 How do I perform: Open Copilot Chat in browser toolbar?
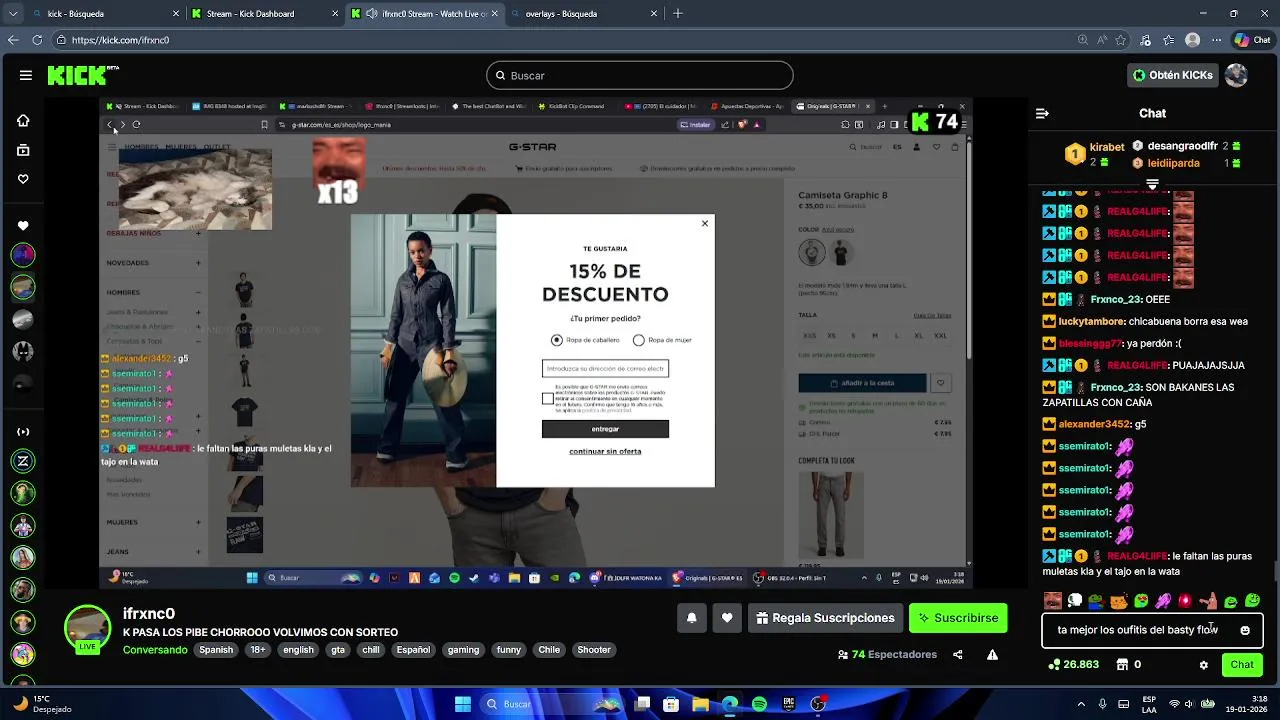[x=1254, y=40]
